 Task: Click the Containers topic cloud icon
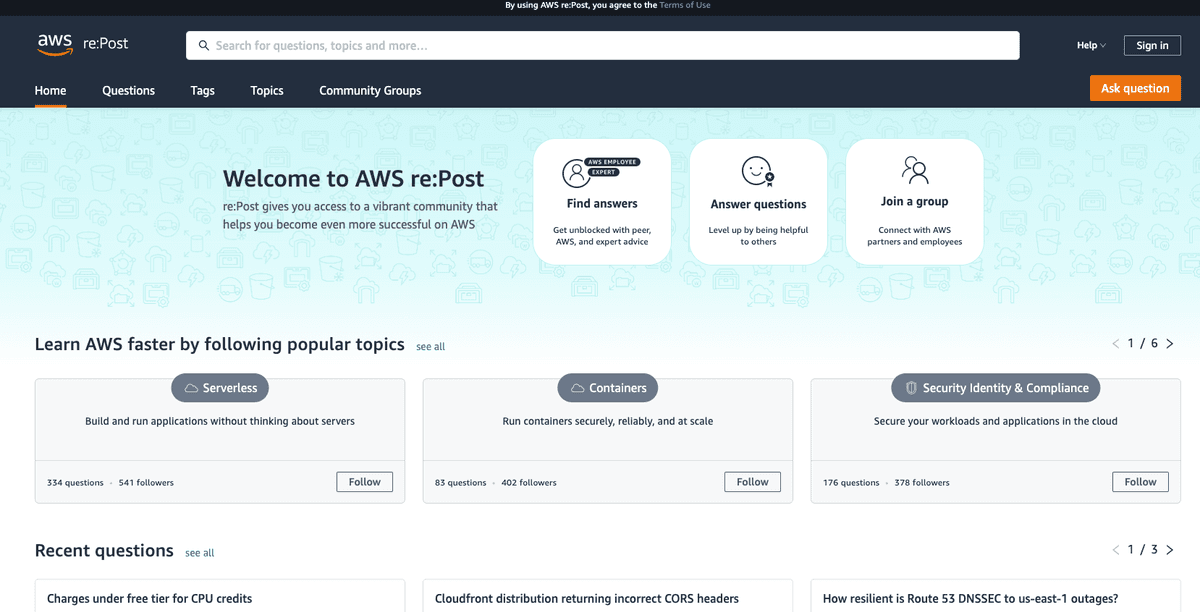[x=573, y=388]
